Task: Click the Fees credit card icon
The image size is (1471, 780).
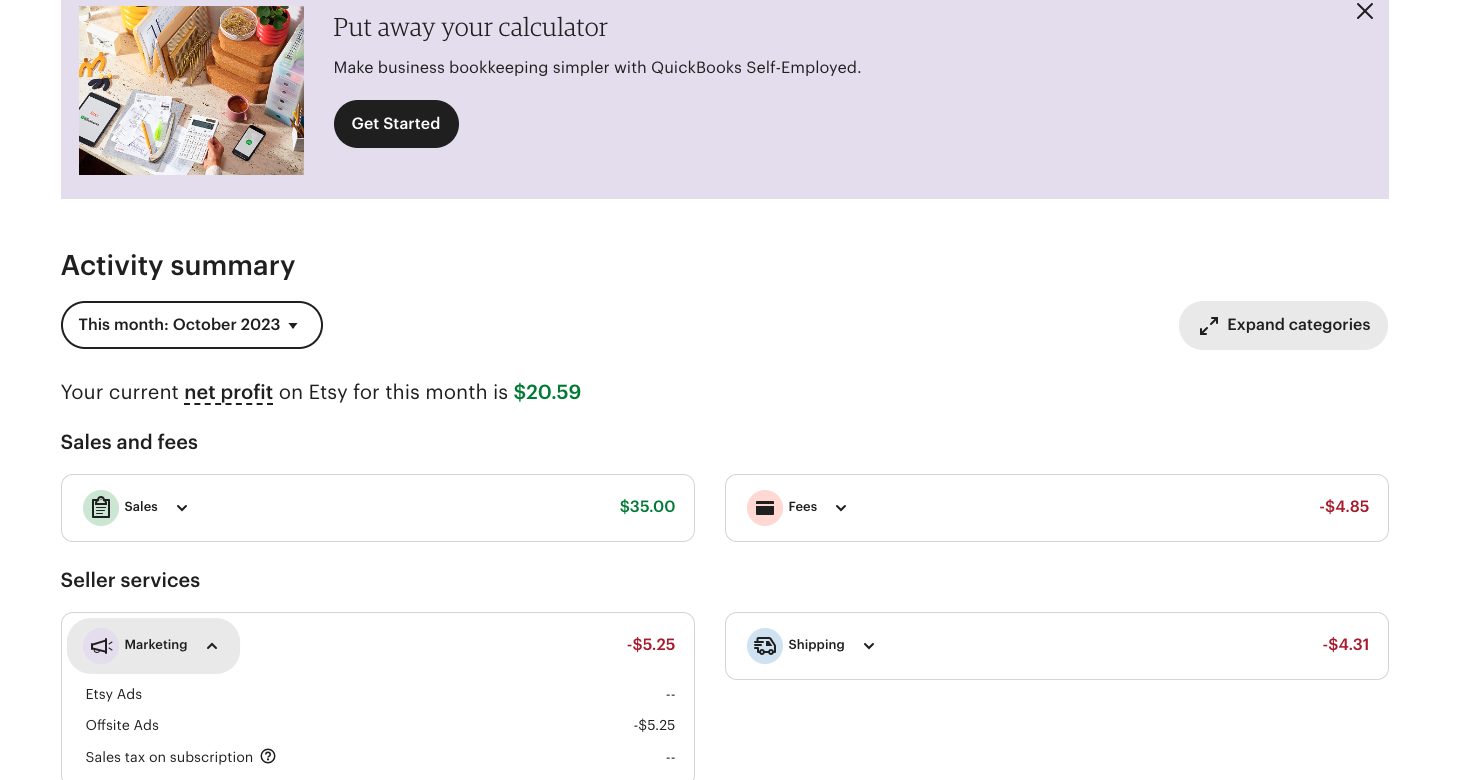Action: click(x=765, y=508)
